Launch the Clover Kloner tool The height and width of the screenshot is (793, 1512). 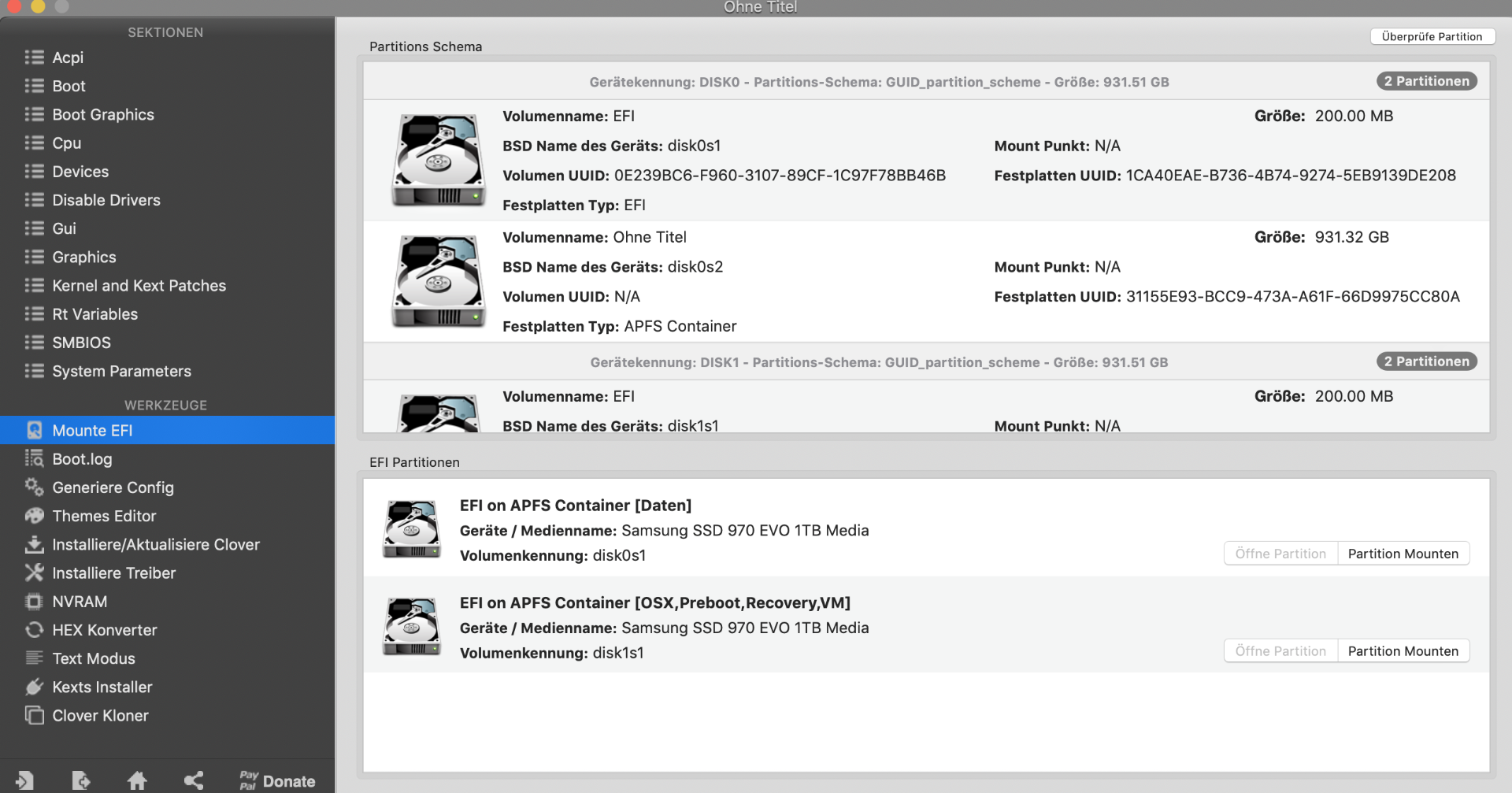coord(167,715)
